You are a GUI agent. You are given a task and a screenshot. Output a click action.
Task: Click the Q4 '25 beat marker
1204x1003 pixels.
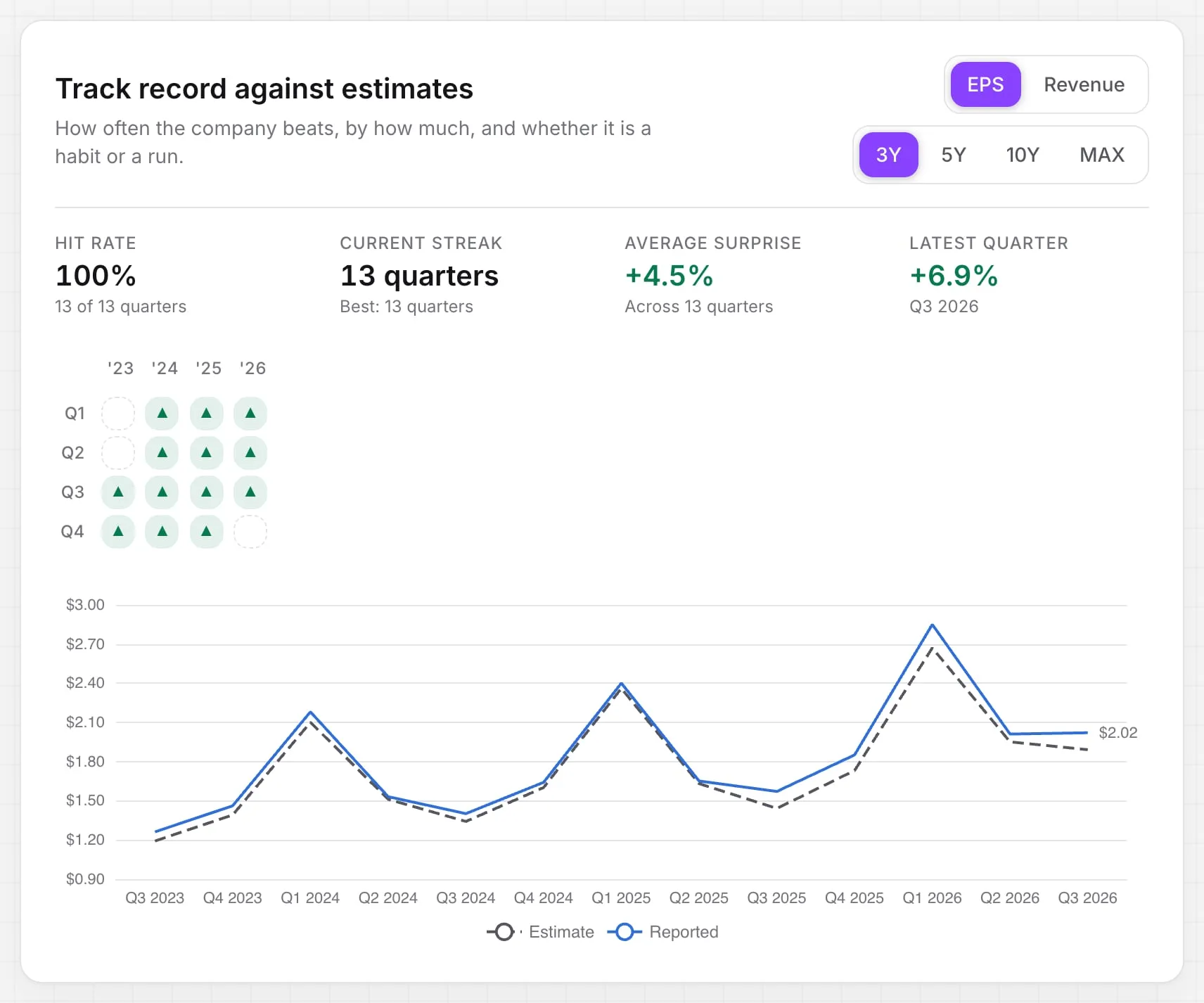[x=206, y=531]
